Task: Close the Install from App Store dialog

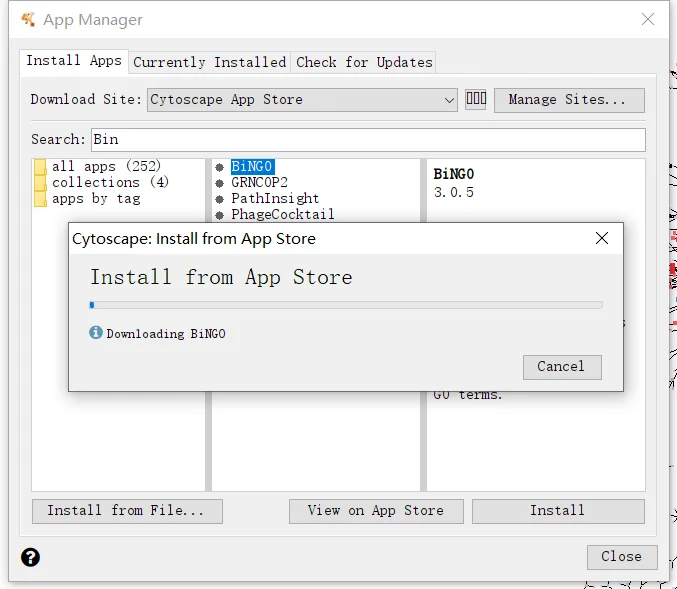Action: (602, 238)
